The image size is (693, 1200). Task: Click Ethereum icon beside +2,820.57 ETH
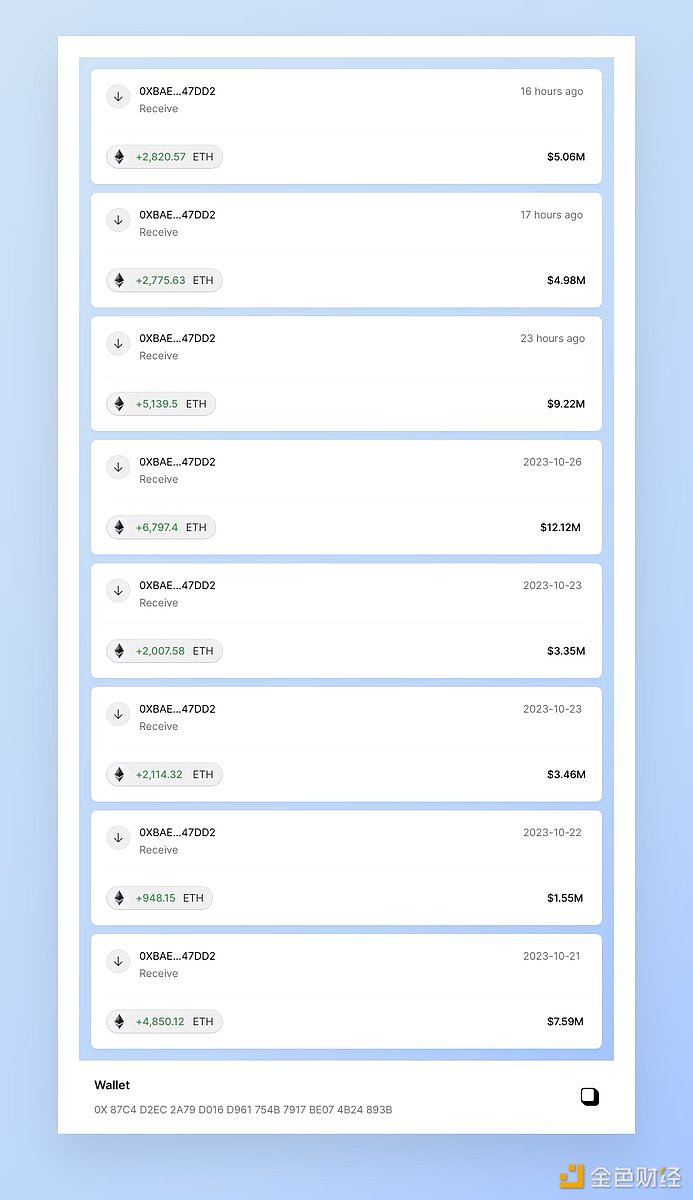pyautogui.click(x=120, y=157)
